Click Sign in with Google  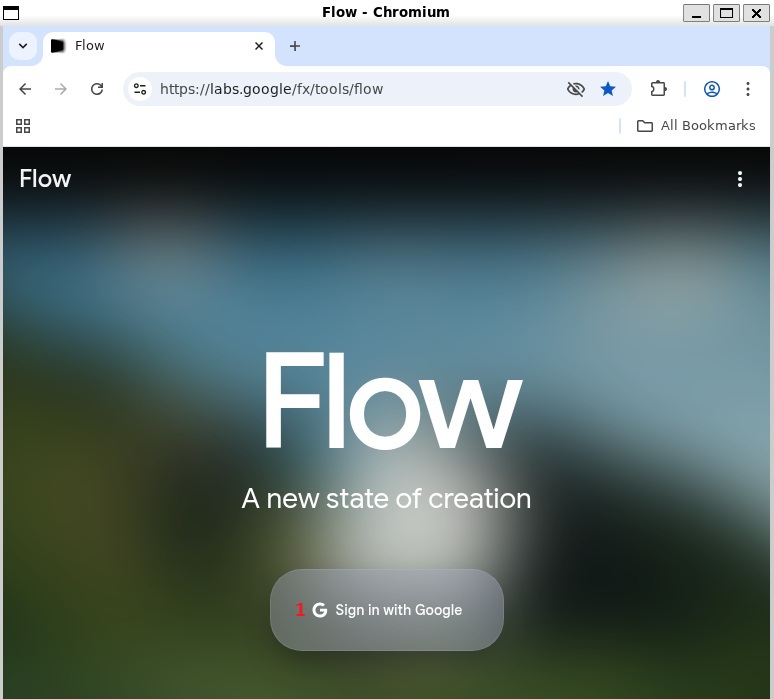tap(387, 610)
